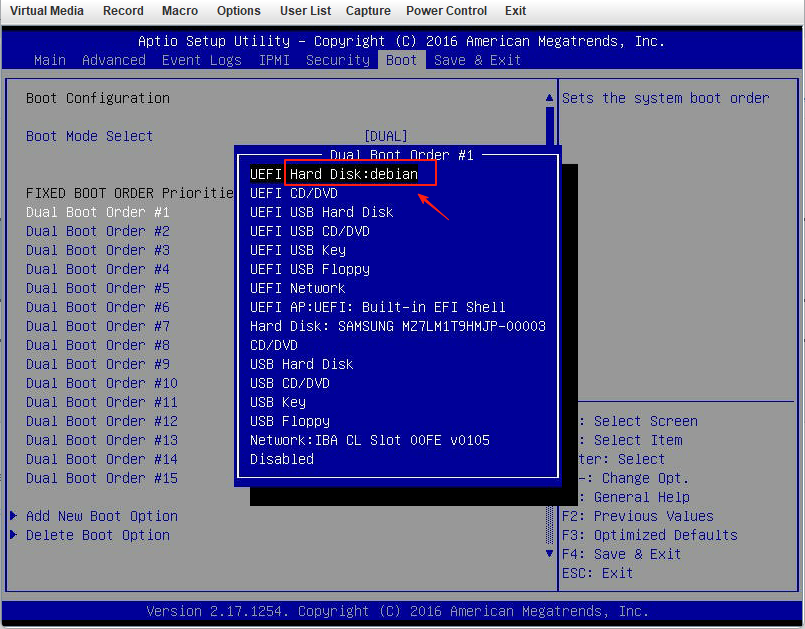This screenshot has width=805, height=629.
Task: Choose UEFI CD/DVD in popup
Action: 294,193
